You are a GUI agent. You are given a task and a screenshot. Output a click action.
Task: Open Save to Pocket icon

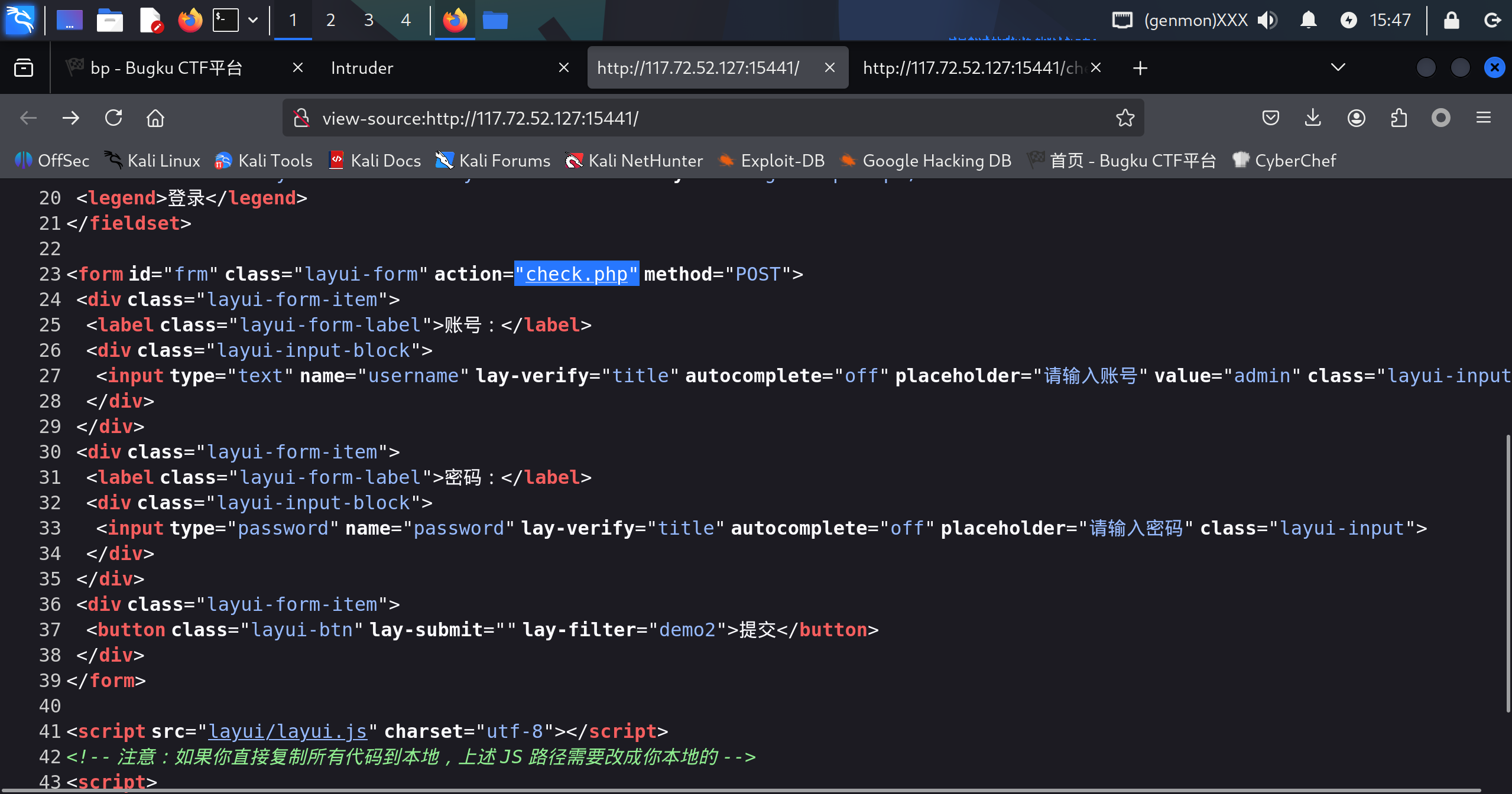[1270, 118]
